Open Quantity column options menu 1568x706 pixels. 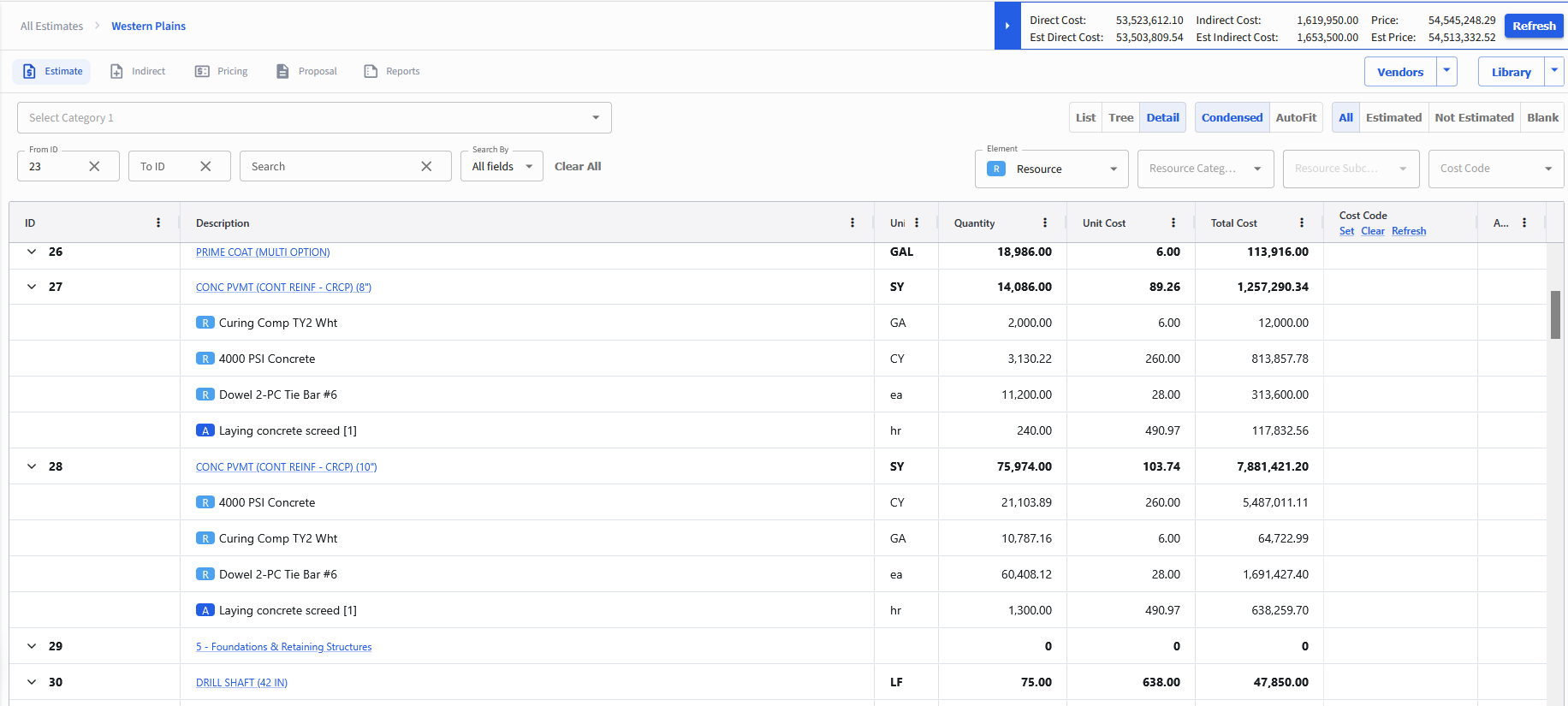1045,222
